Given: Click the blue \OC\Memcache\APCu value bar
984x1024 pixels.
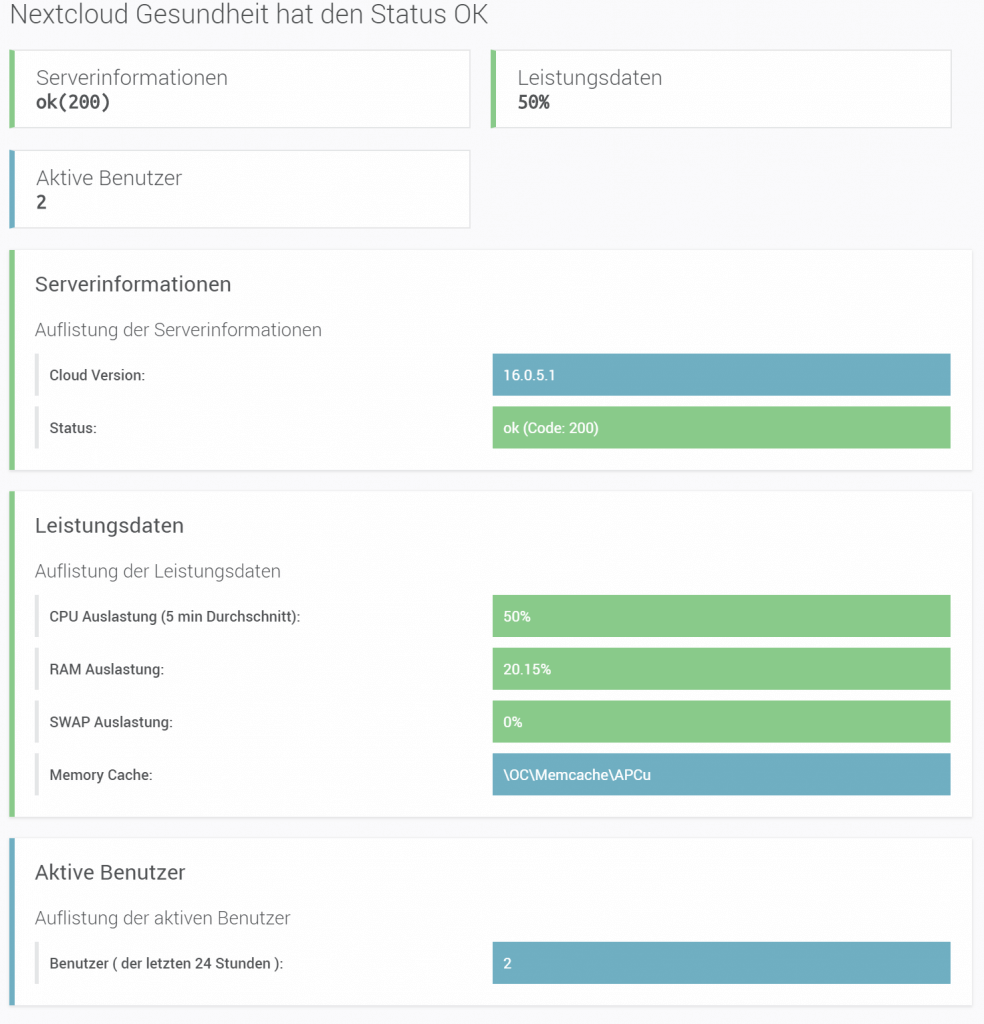Looking at the screenshot, I should coord(721,774).
